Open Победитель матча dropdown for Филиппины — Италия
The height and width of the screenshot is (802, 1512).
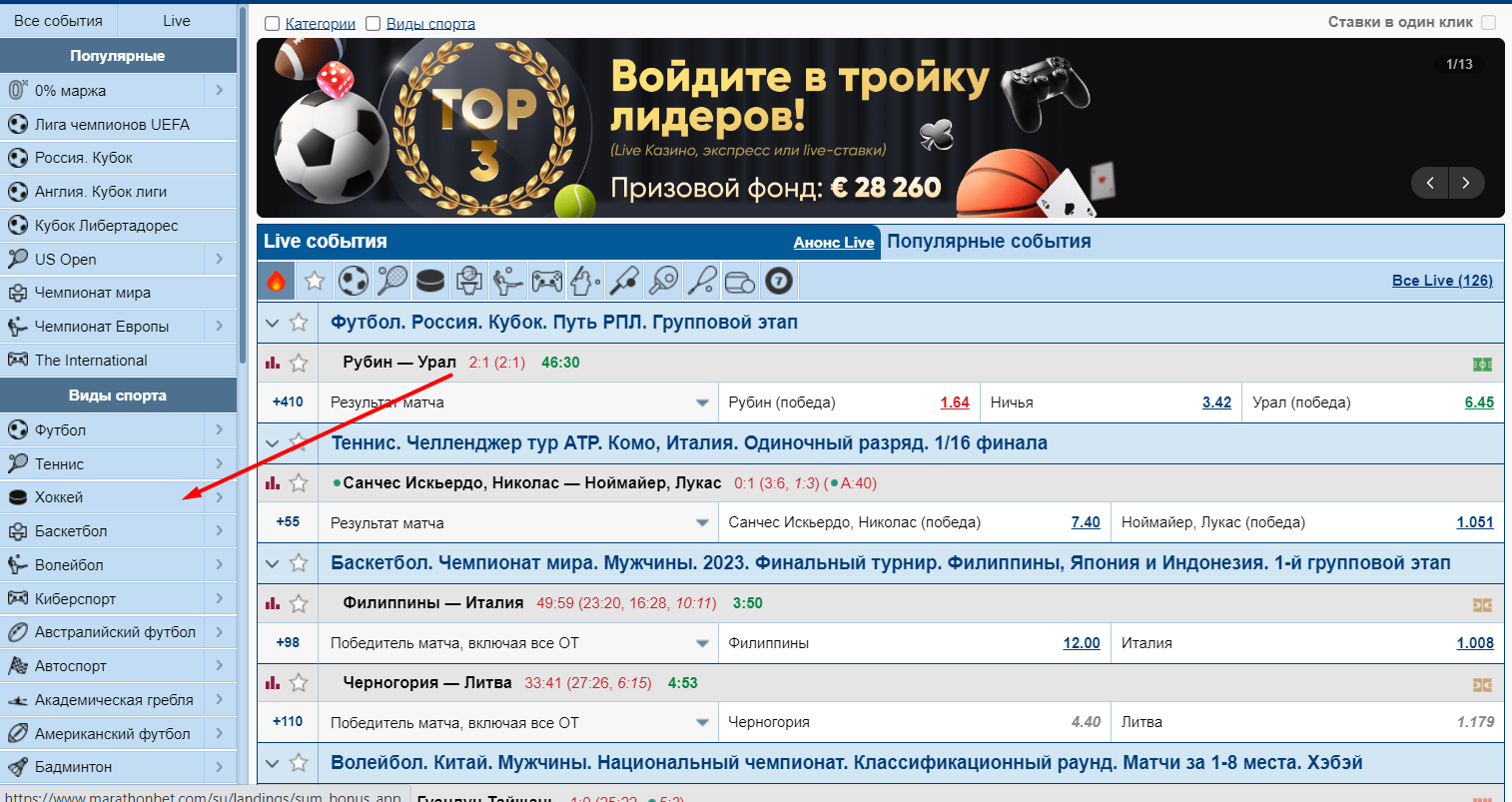click(x=517, y=643)
